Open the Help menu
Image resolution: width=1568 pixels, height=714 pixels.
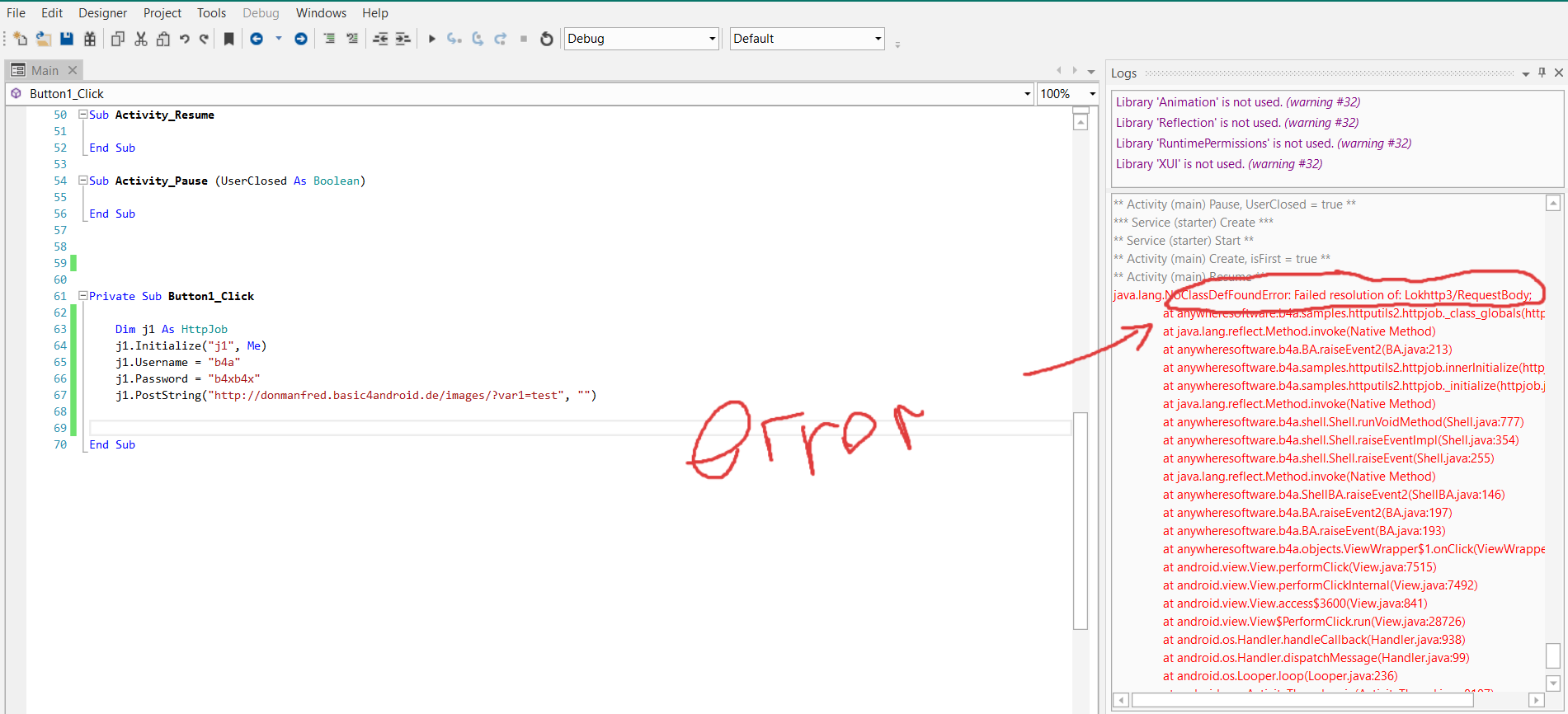coord(375,13)
